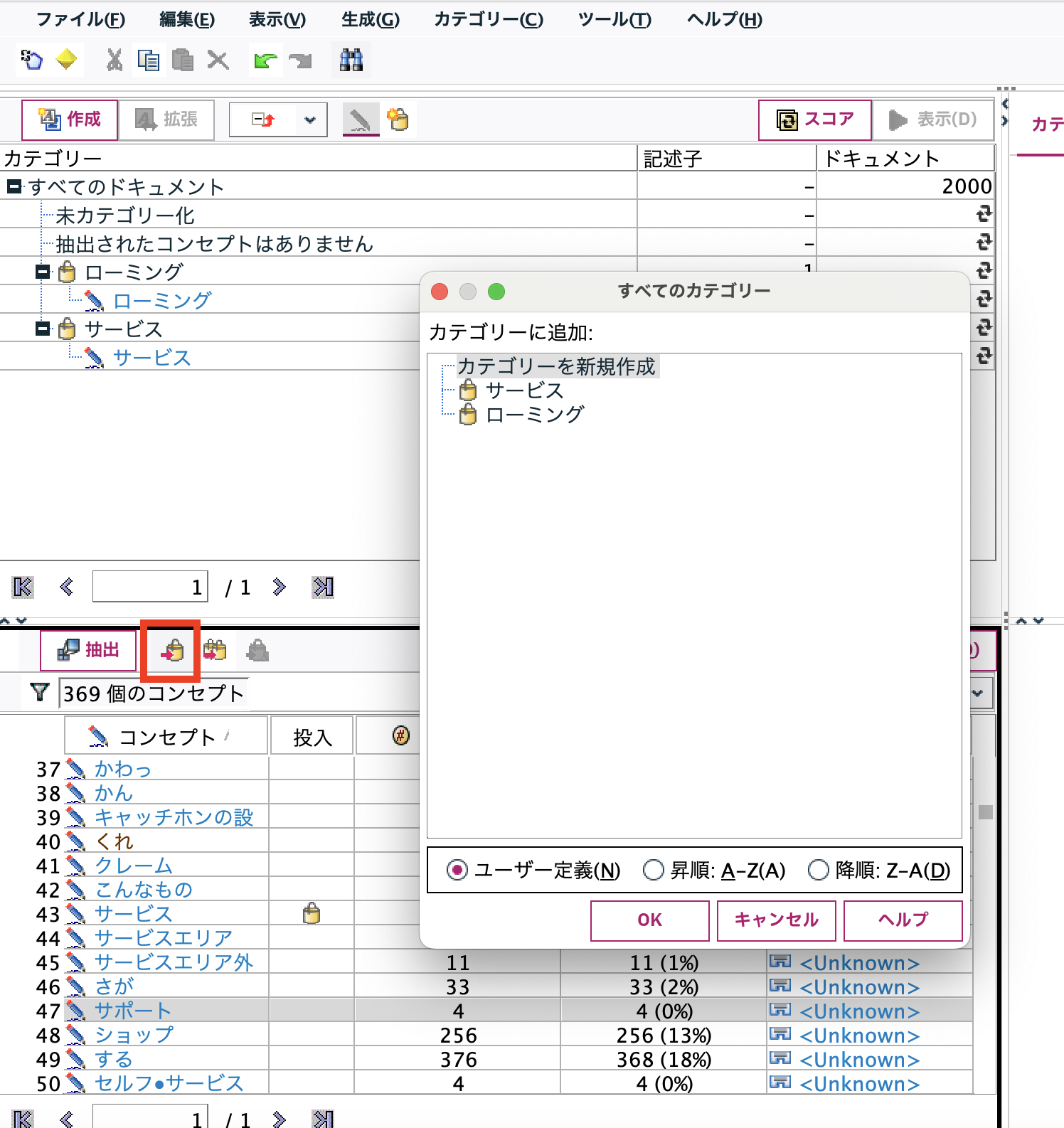The width and height of the screenshot is (1064, 1128).
Task: Click the new category bucket icon with star
Action: 398,119
